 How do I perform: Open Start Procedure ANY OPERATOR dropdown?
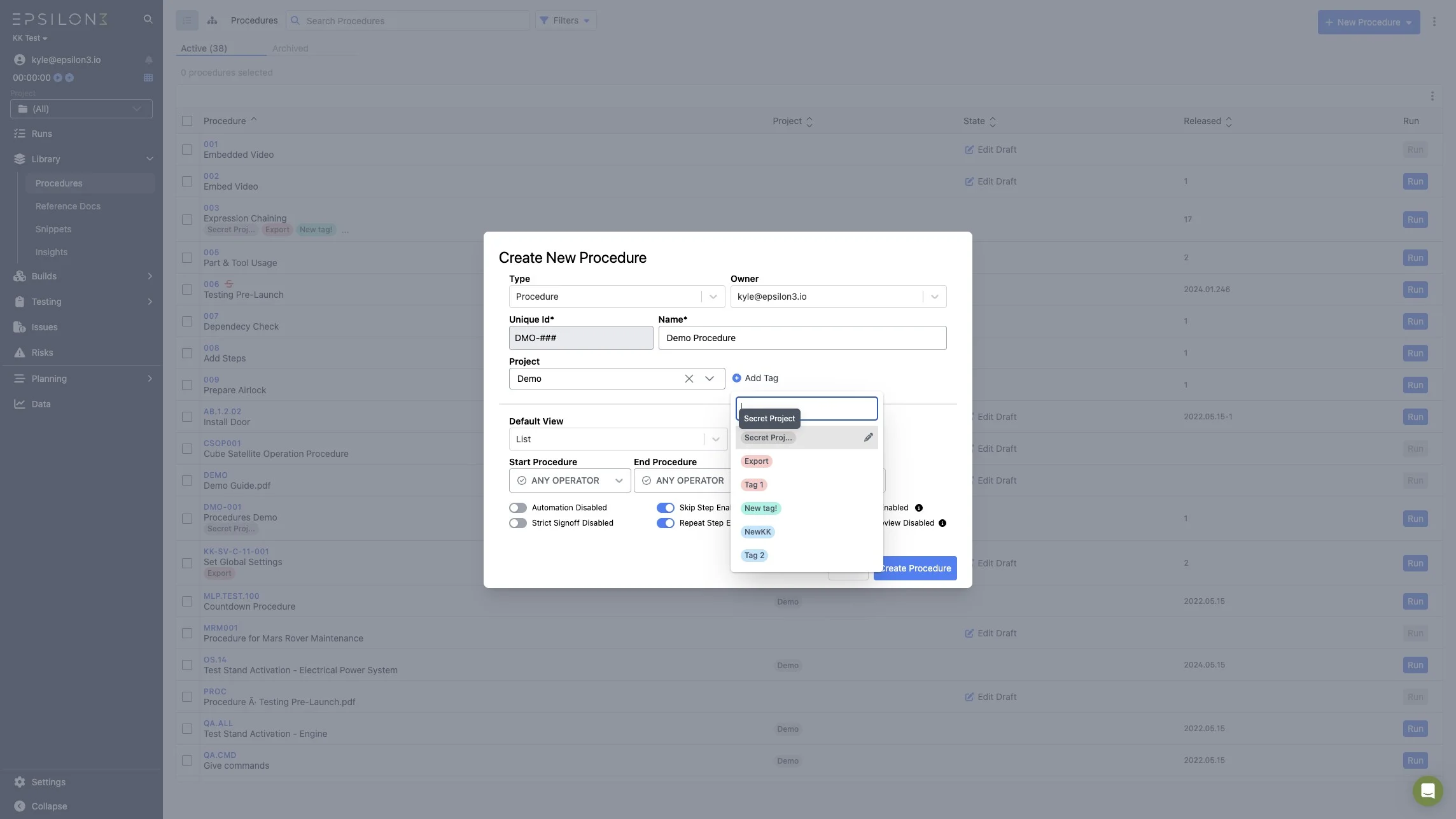tap(570, 480)
